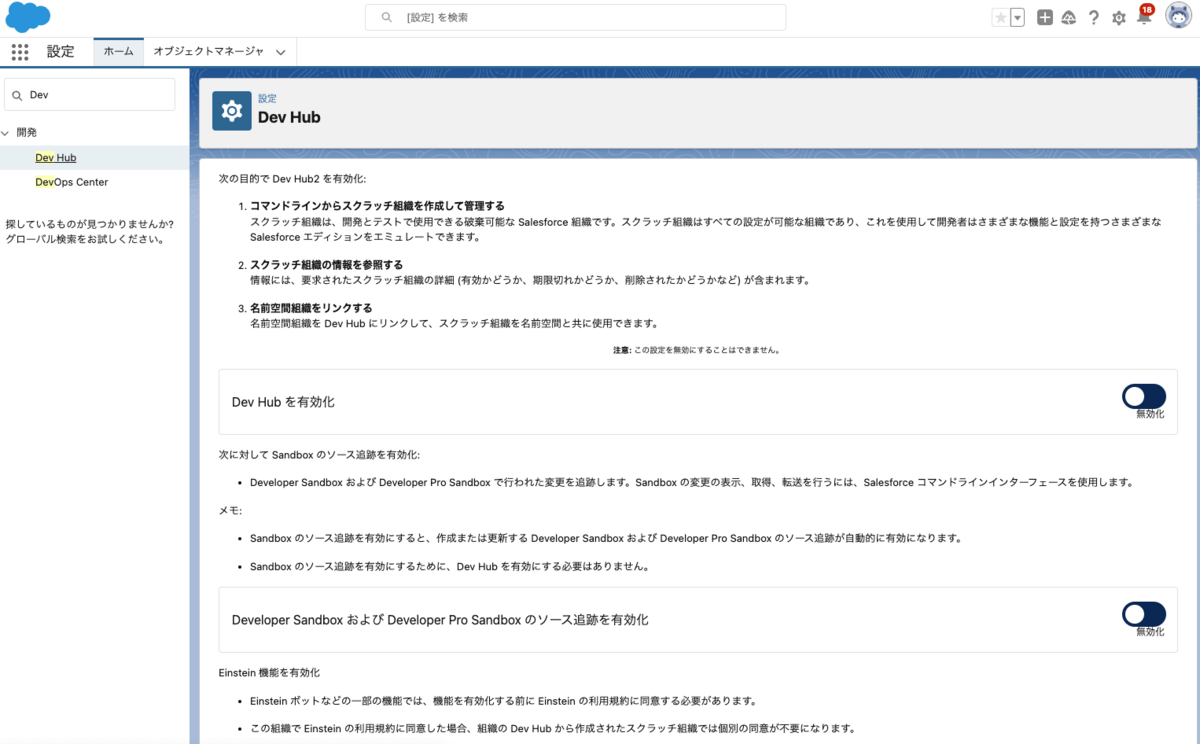
Task: Click the help question mark icon
Action: [1093, 17]
